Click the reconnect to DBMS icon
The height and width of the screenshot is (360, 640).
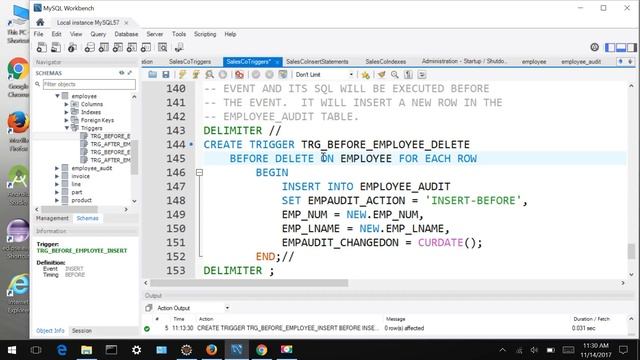[179, 48]
